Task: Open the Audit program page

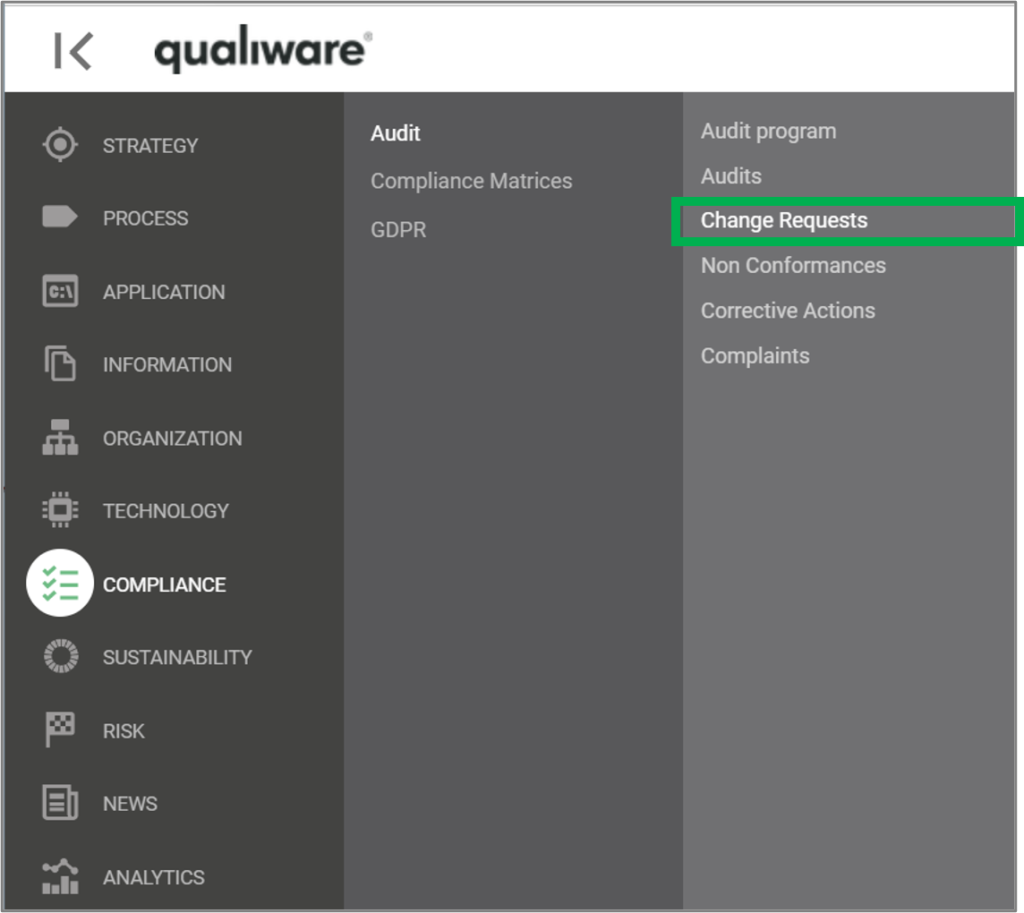Action: pos(768,130)
